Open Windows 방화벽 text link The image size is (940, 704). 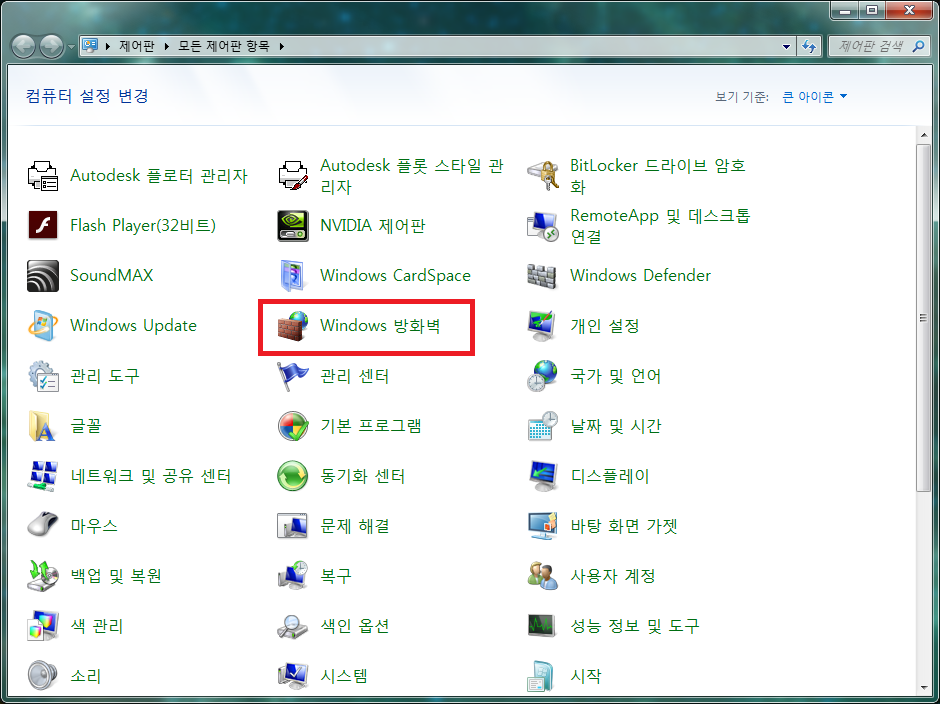(x=380, y=326)
